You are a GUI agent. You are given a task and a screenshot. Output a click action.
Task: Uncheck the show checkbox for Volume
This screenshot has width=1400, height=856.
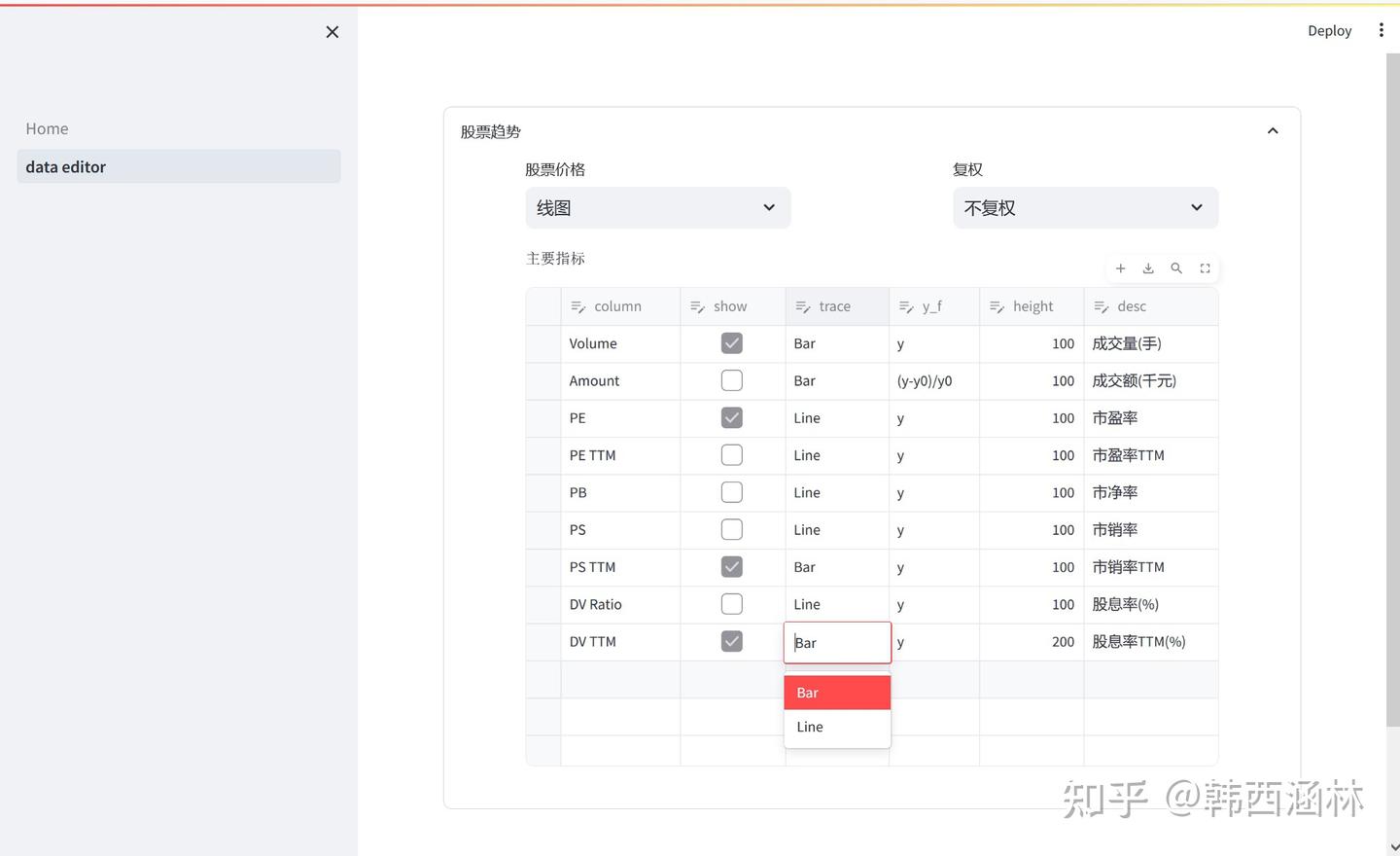731,342
